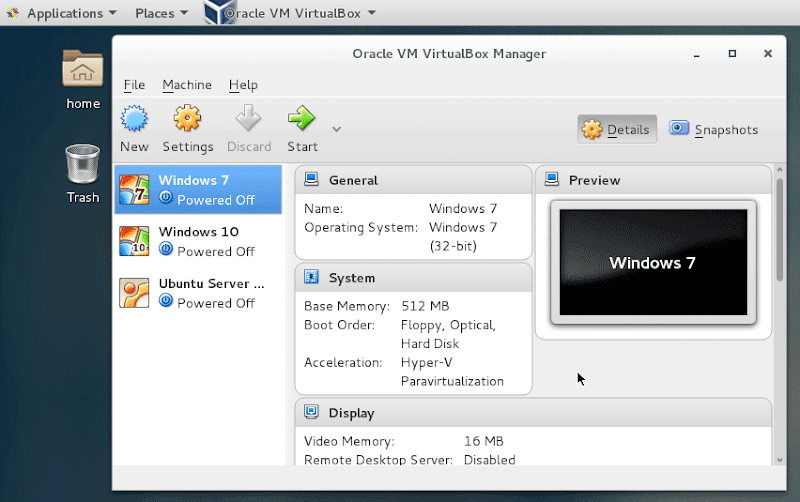Click Ubuntu Server Powered Off status icon
800x502 pixels.
click(166, 300)
